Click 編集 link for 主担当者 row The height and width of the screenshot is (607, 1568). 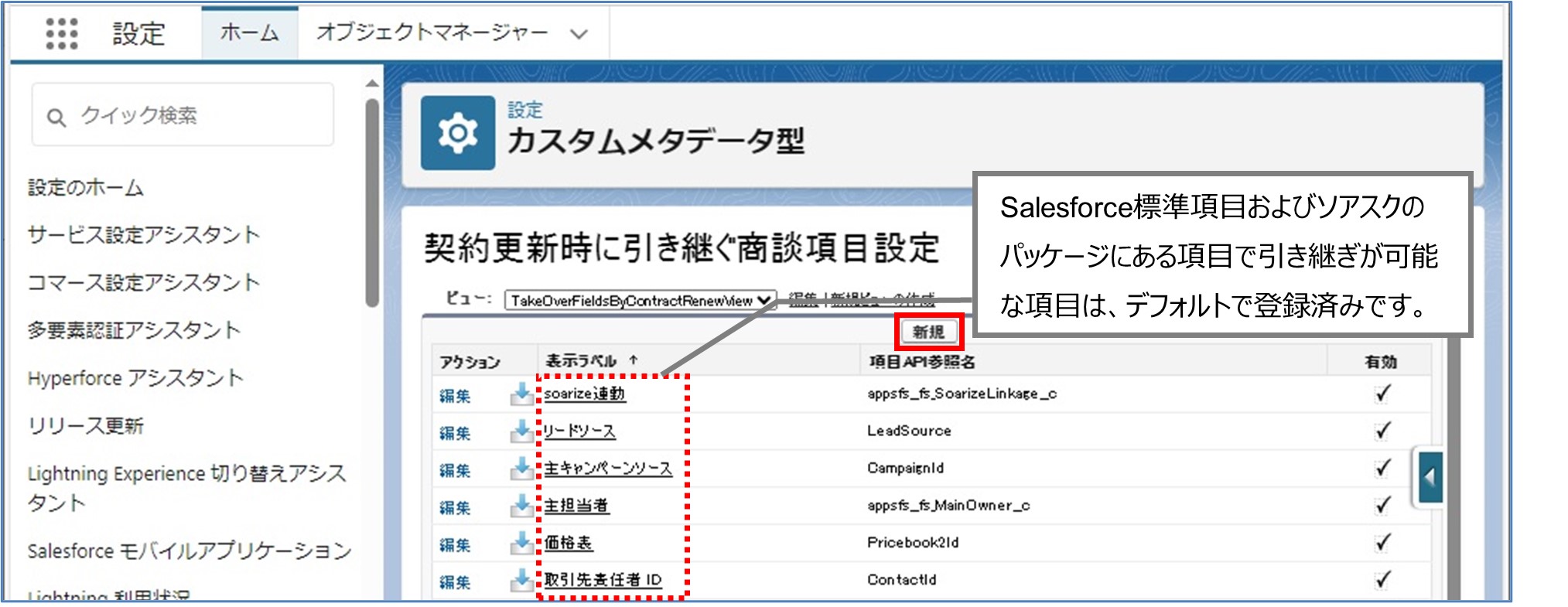(455, 507)
